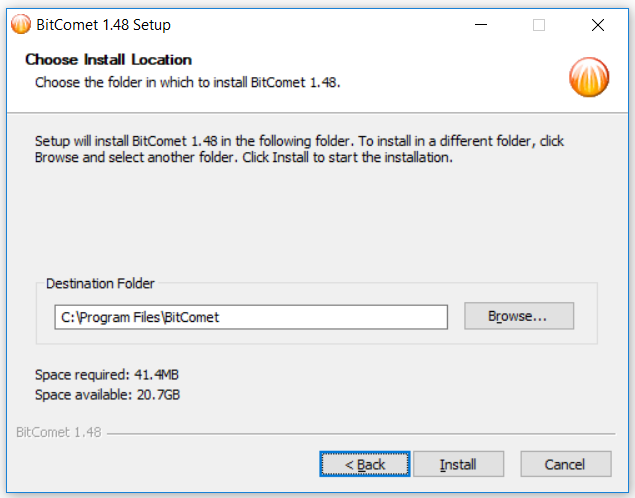
Task: Click the Choose Install Location heading
Action: point(108,60)
